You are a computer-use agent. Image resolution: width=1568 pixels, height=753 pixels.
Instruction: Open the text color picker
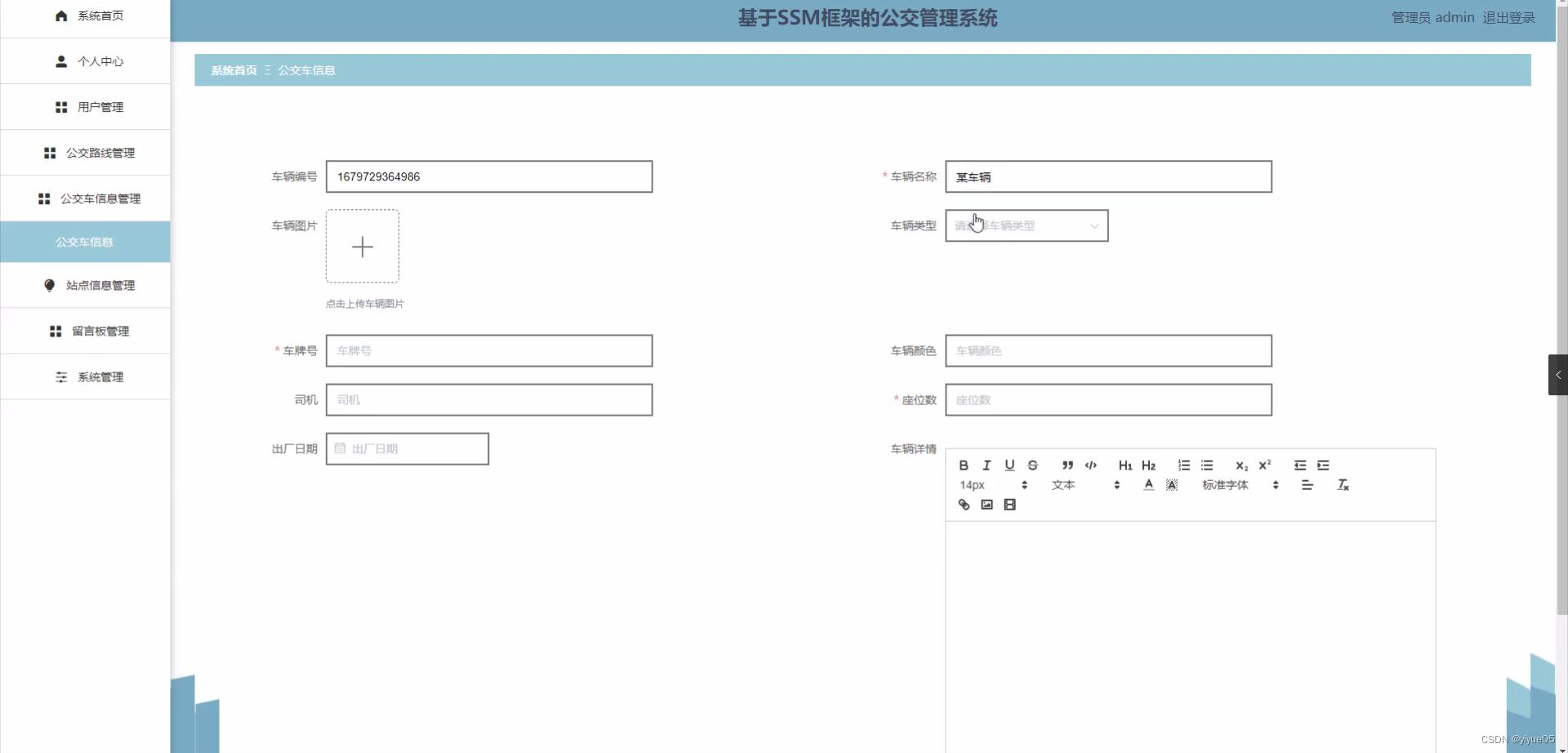(1149, 485)
